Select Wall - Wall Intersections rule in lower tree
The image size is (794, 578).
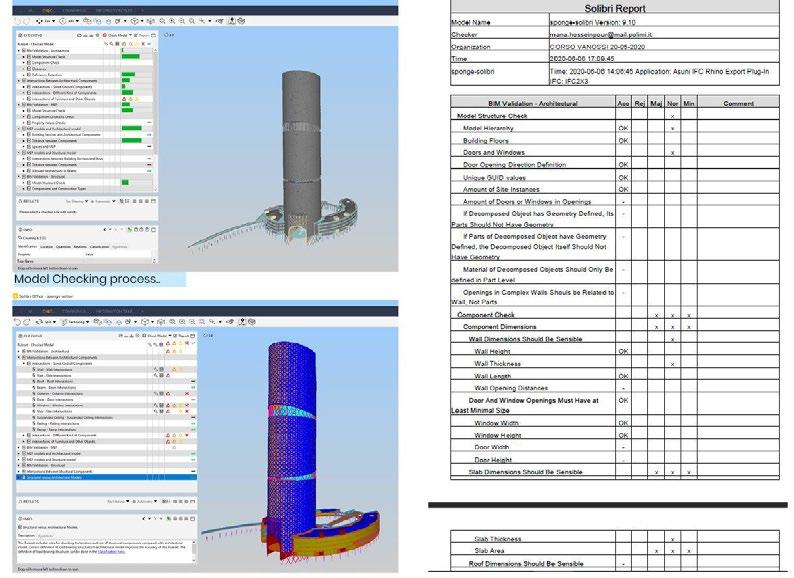[x=55, y=369]
